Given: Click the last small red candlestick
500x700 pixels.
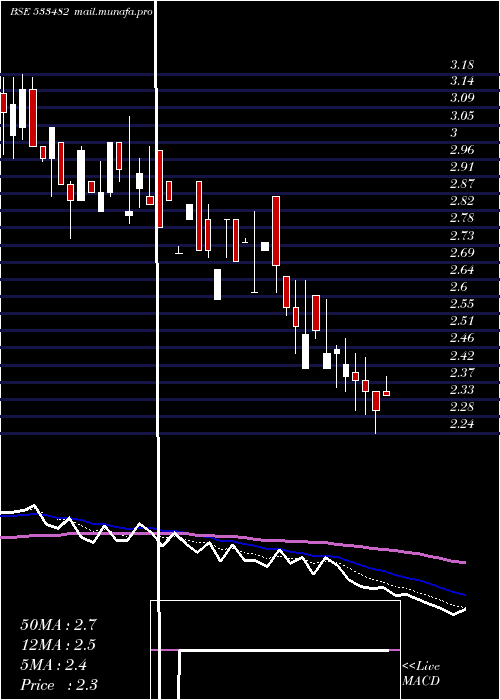Looking at the screenshot, I should tap(387, 393).
